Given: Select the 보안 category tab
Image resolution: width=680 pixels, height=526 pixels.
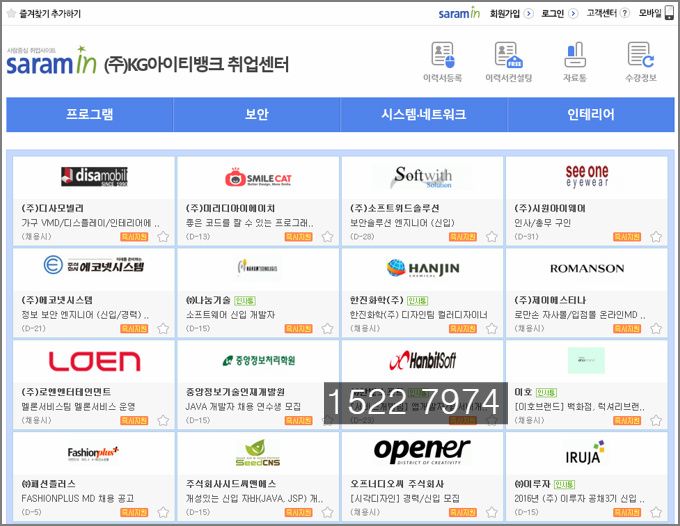Looking at the screenshot, I should (257, 114).
